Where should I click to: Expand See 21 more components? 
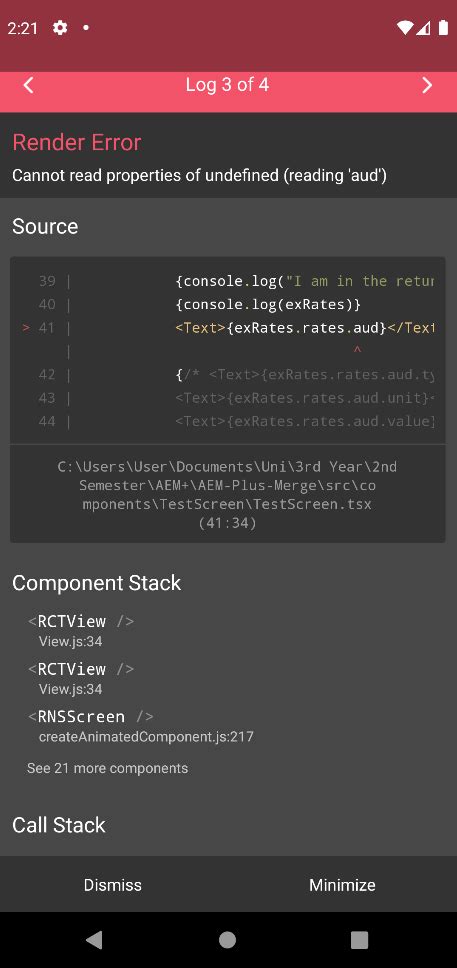107,769
